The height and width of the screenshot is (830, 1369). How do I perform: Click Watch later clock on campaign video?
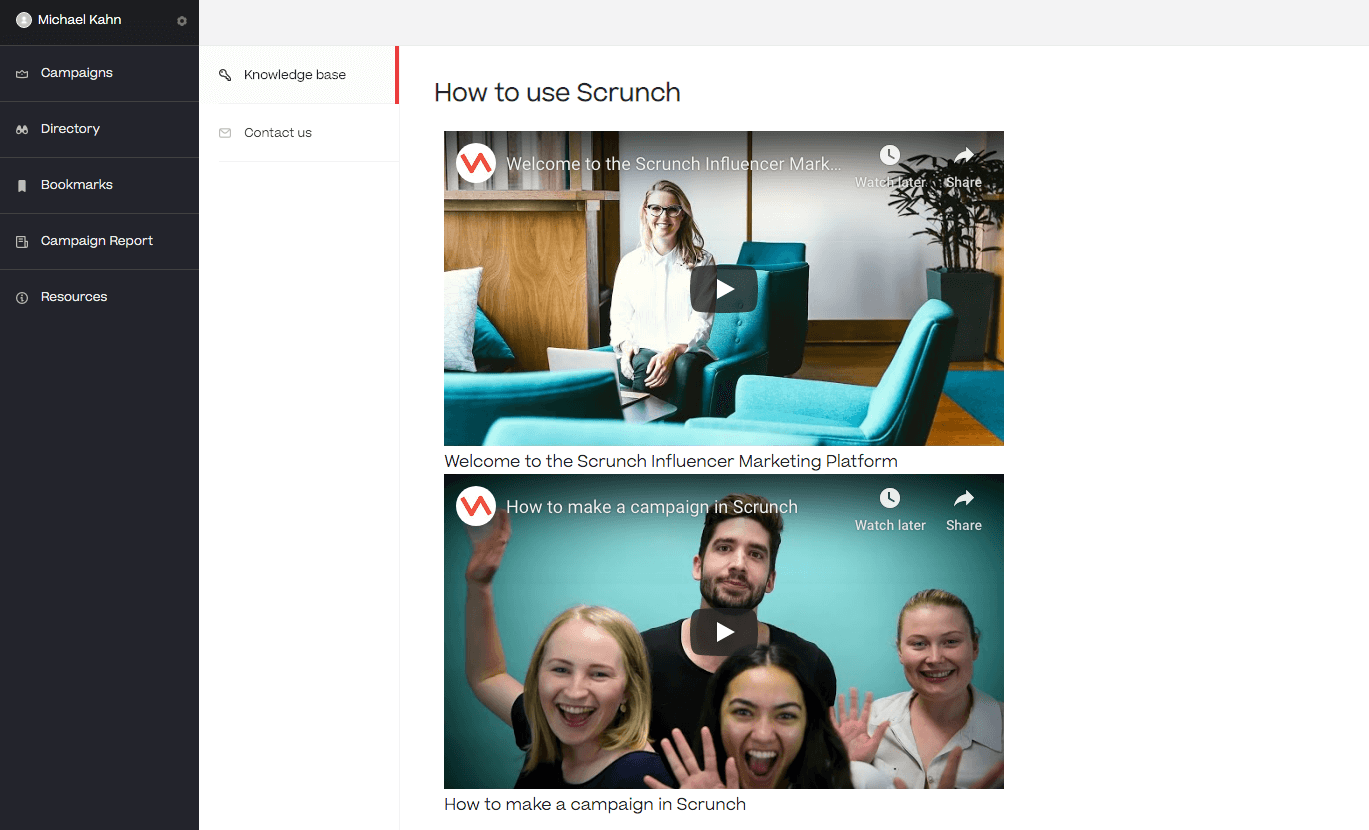pyautogui.click(x=890, y=498)
